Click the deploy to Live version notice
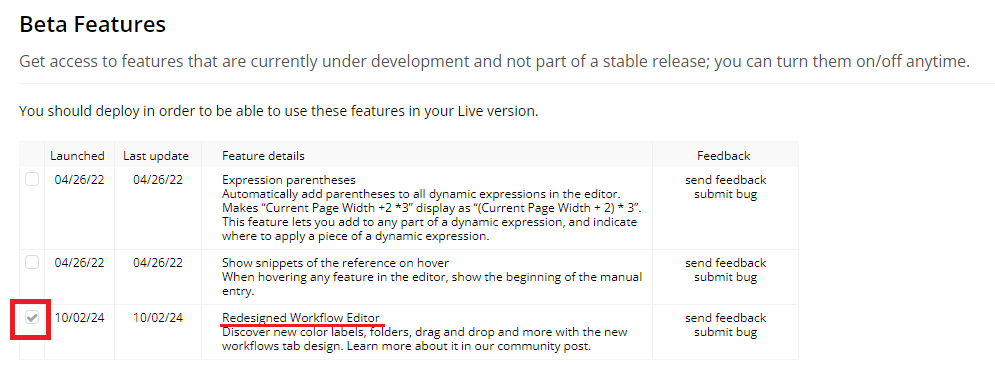The height and width of the screenshot is (382, 995). click(x=279, y=111)
